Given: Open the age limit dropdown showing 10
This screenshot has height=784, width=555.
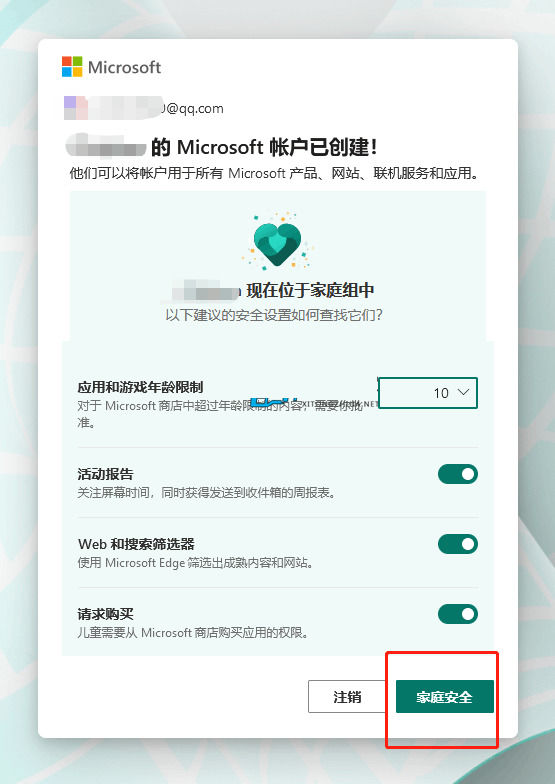Looking at the screenshot, I should 428,393.
